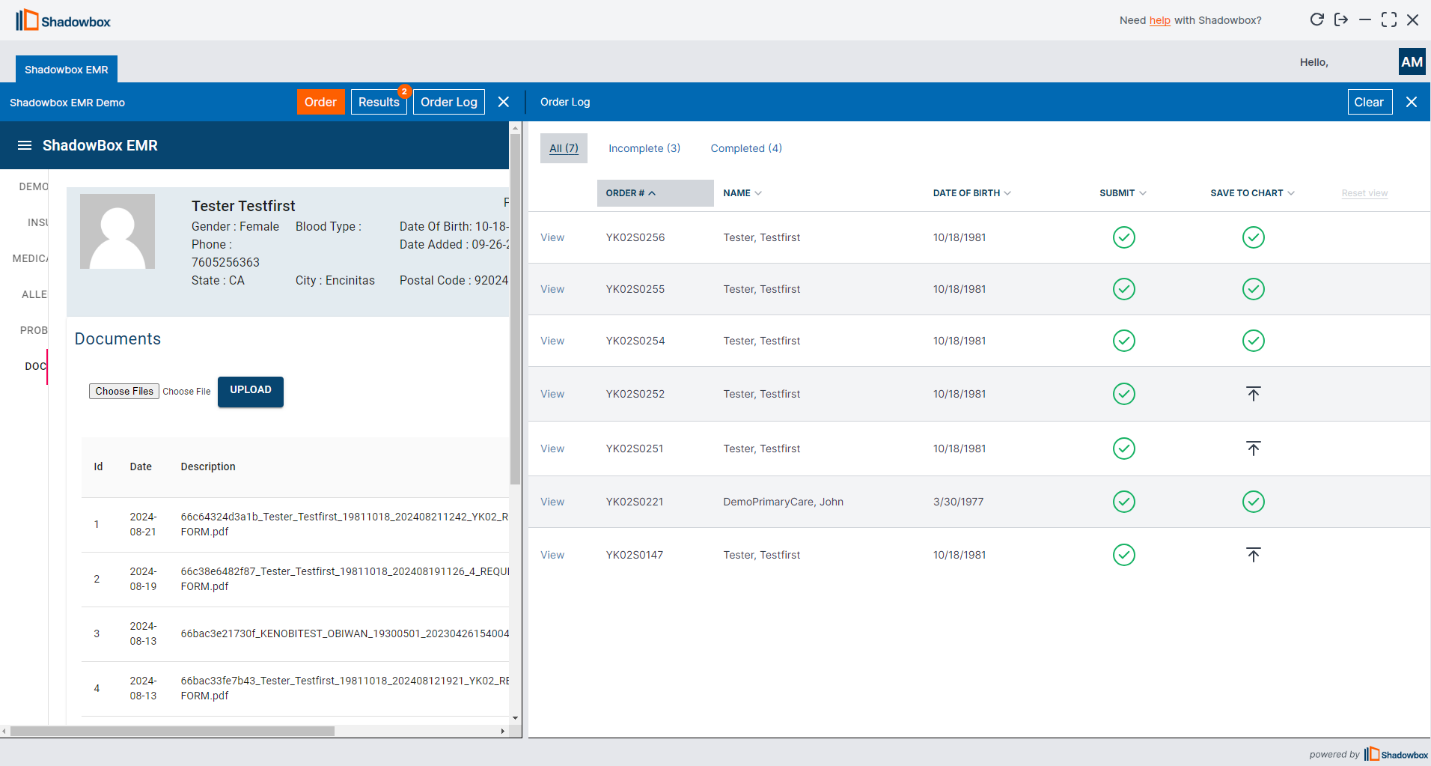Click submit checkmark for order YK02S0251
1431x766 pixels.
[1124, 448]
